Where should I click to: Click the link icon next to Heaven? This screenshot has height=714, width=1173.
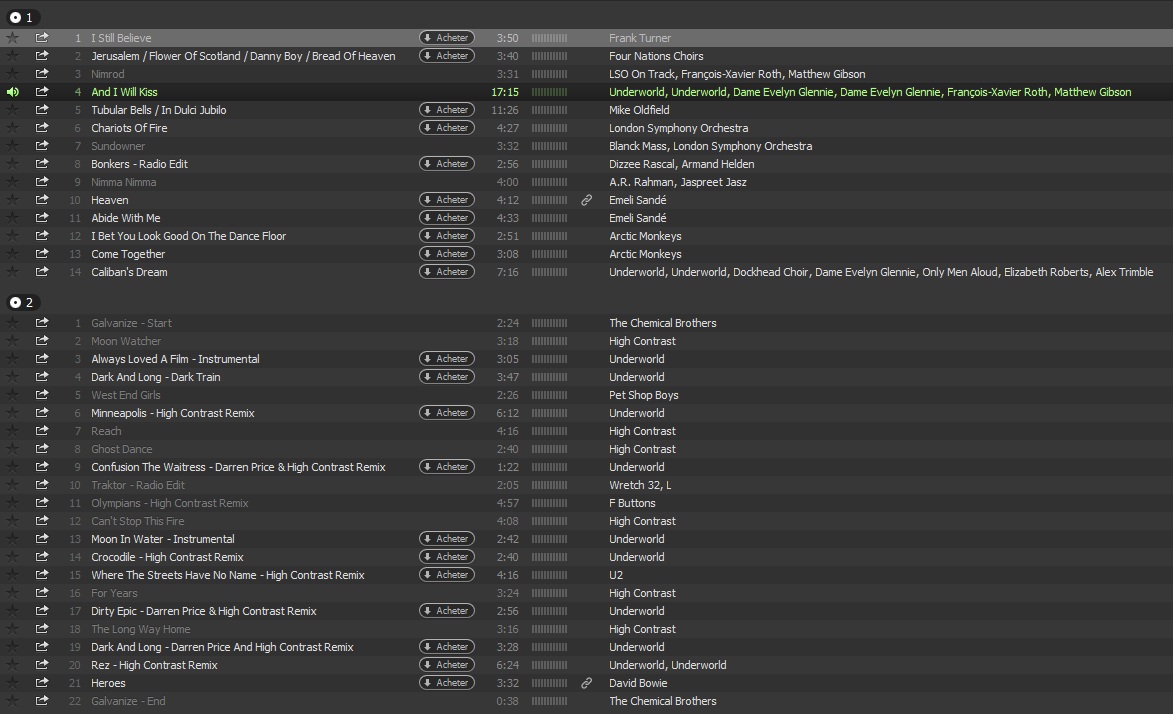(587, 200)
